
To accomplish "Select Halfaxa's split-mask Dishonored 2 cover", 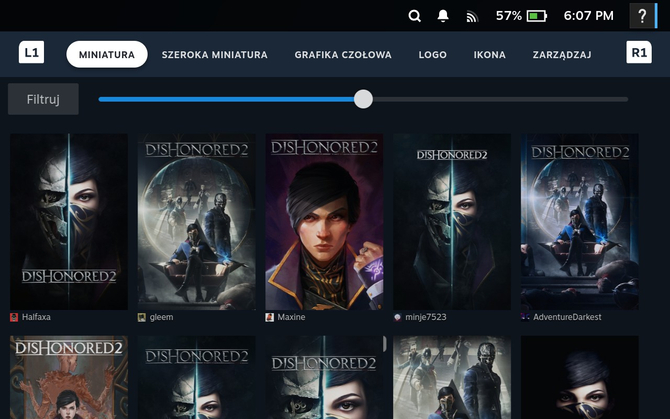I will 69,222.
